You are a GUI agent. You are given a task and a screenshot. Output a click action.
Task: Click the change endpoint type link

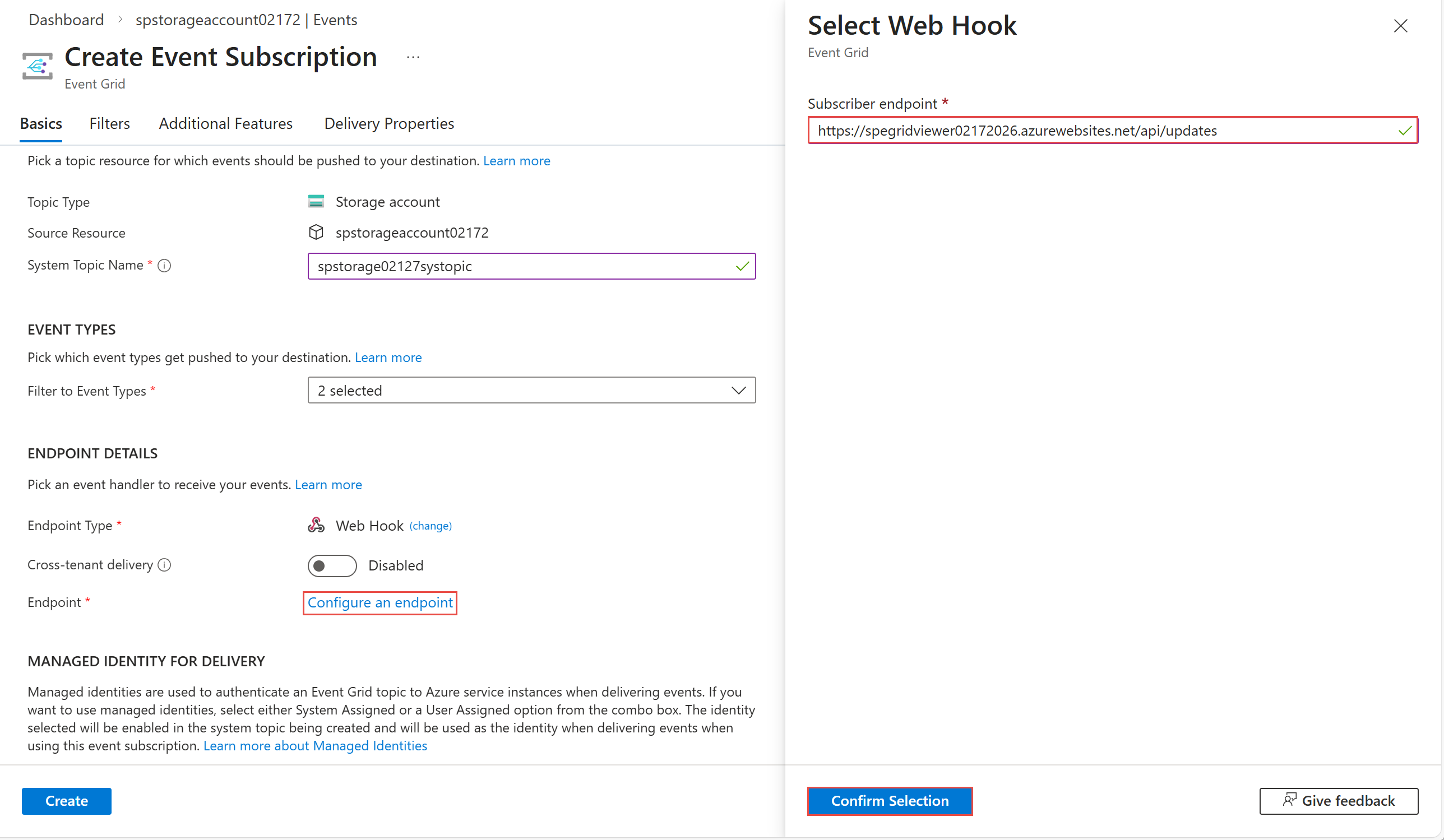coord(431,526)
